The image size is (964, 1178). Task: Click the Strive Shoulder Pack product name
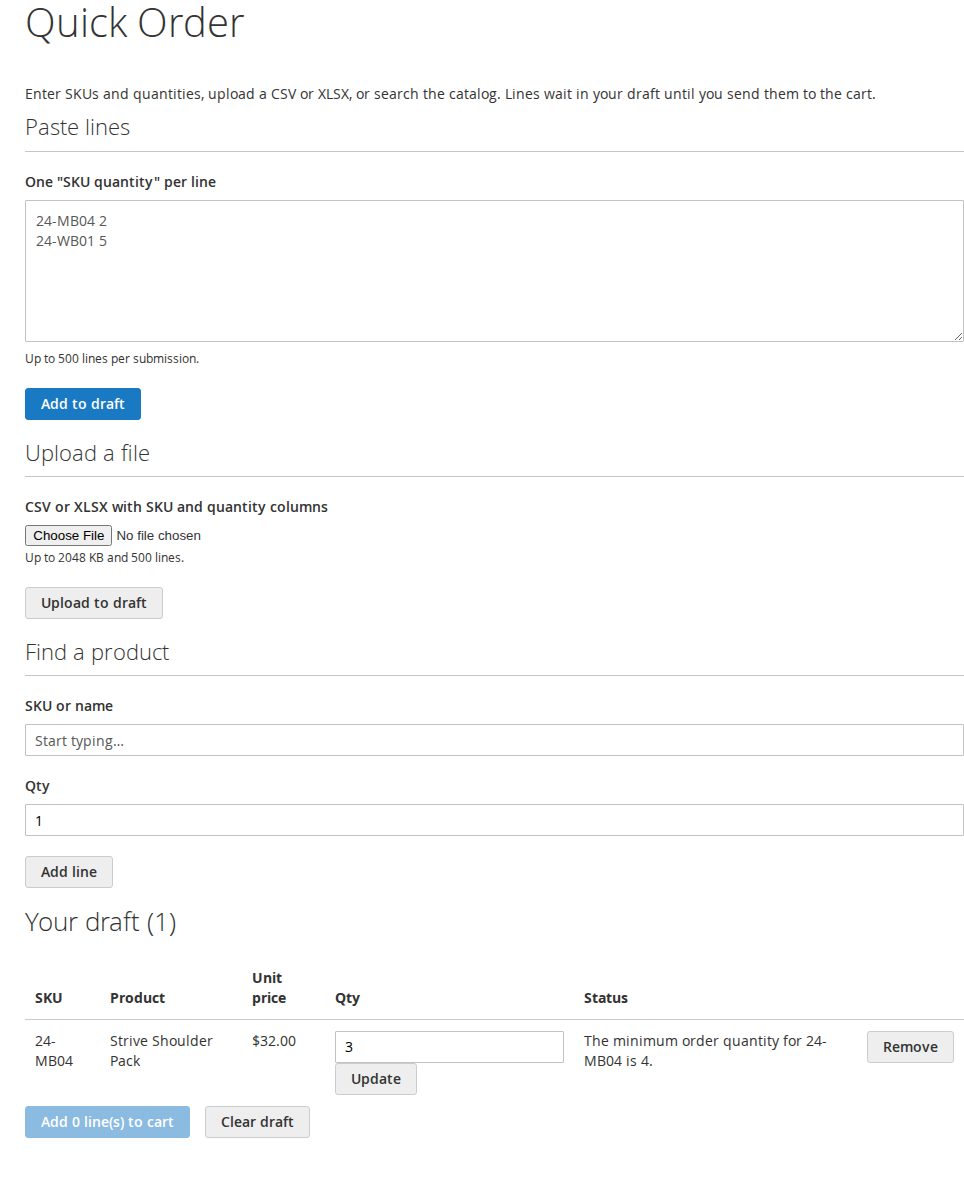(x=162, y=1050)
